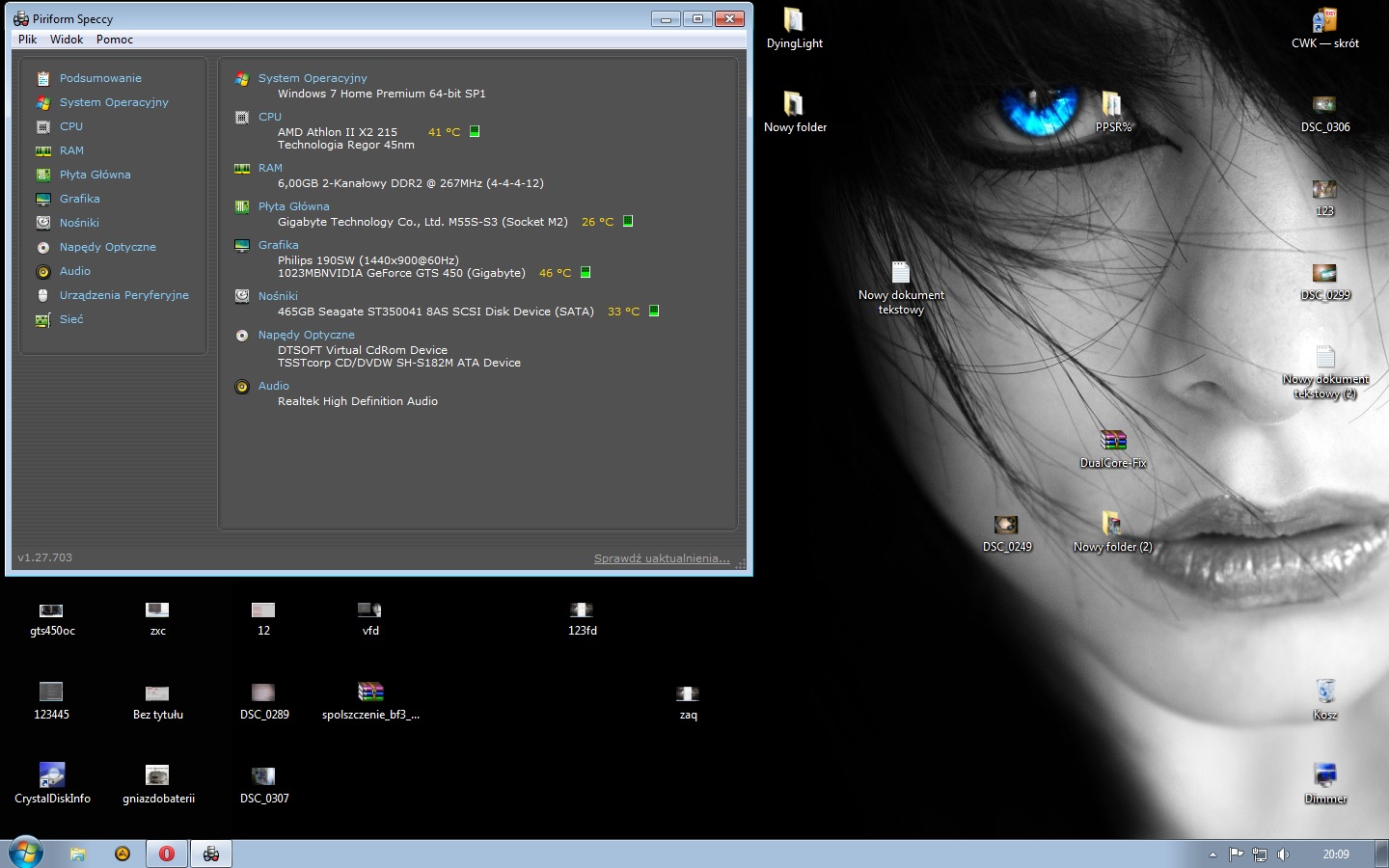The height and width of the screenshot is (868, 1389).
Task: Show hidden system tray icons
Action: [x=1212, y=854]
